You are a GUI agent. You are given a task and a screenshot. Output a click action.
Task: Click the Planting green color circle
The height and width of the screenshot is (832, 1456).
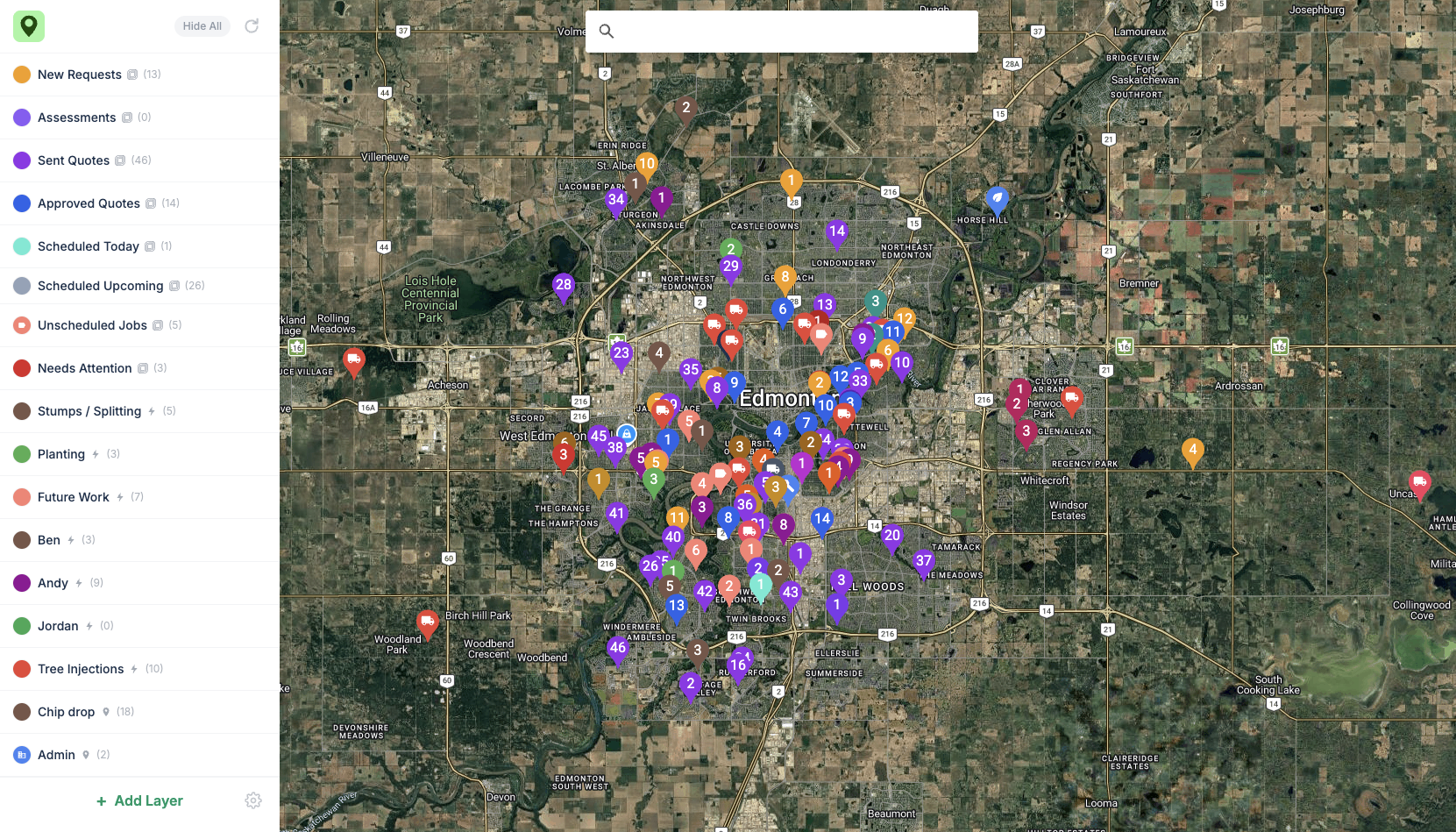(x=22, y=454)
